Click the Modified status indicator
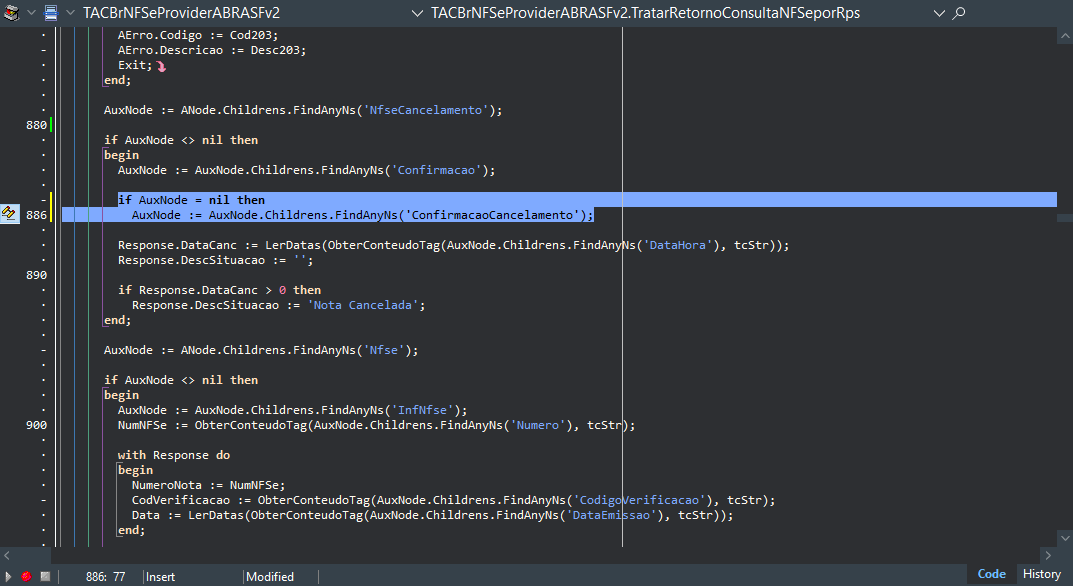Viewport: 1073px width, 586px height. (x=270, y=577)
